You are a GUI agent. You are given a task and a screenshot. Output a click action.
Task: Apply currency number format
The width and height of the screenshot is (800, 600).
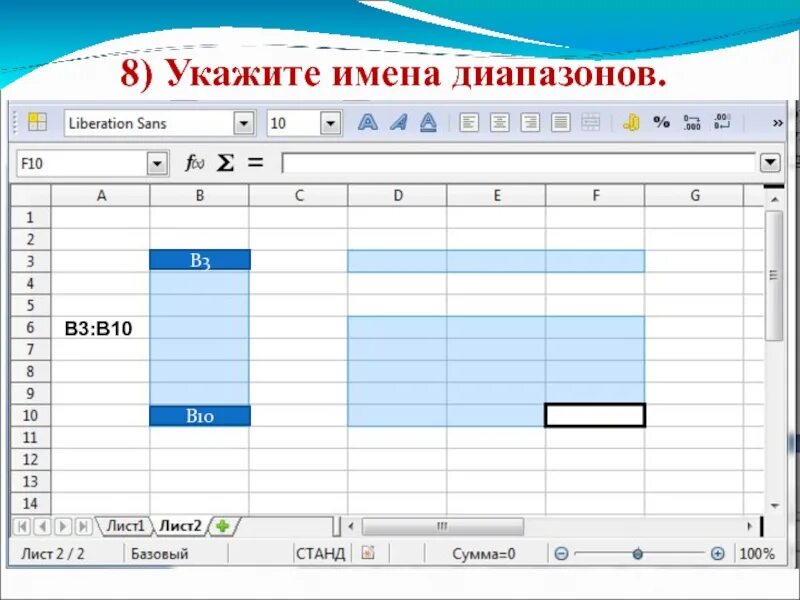tap(633, 122)
